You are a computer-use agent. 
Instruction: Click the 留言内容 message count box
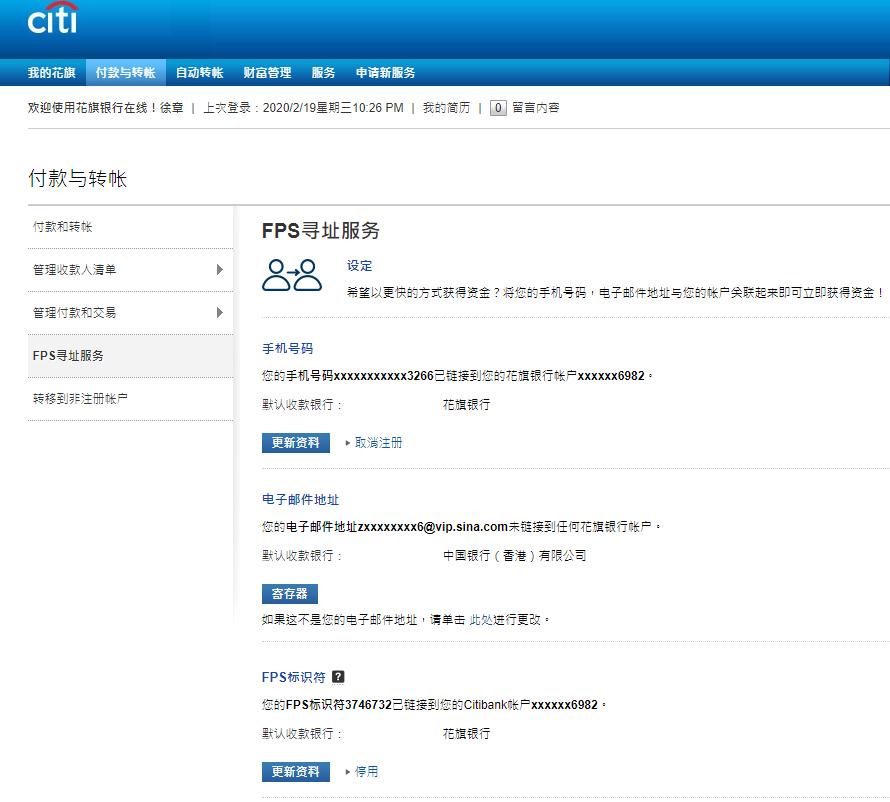(498, 108)
